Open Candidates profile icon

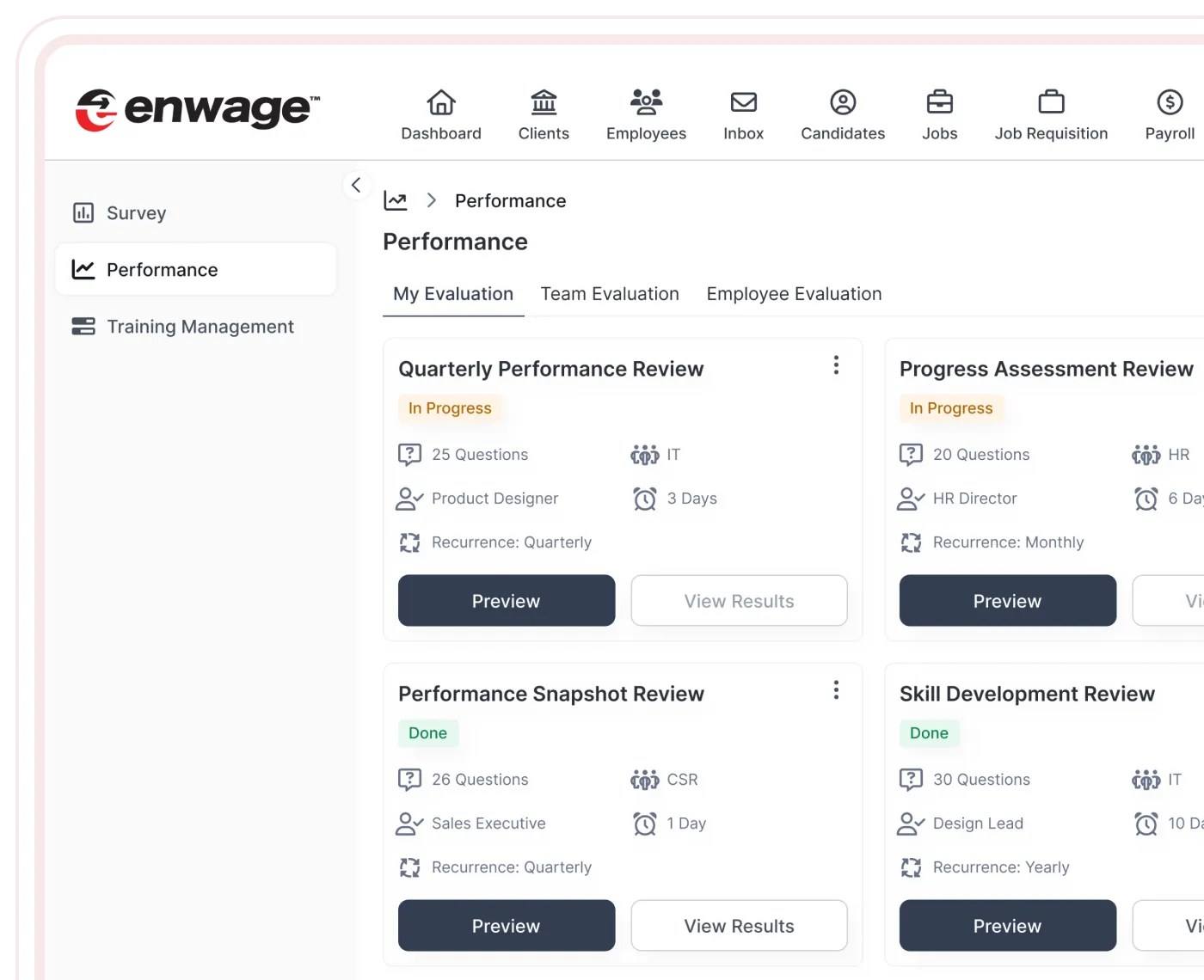[843, 103]
